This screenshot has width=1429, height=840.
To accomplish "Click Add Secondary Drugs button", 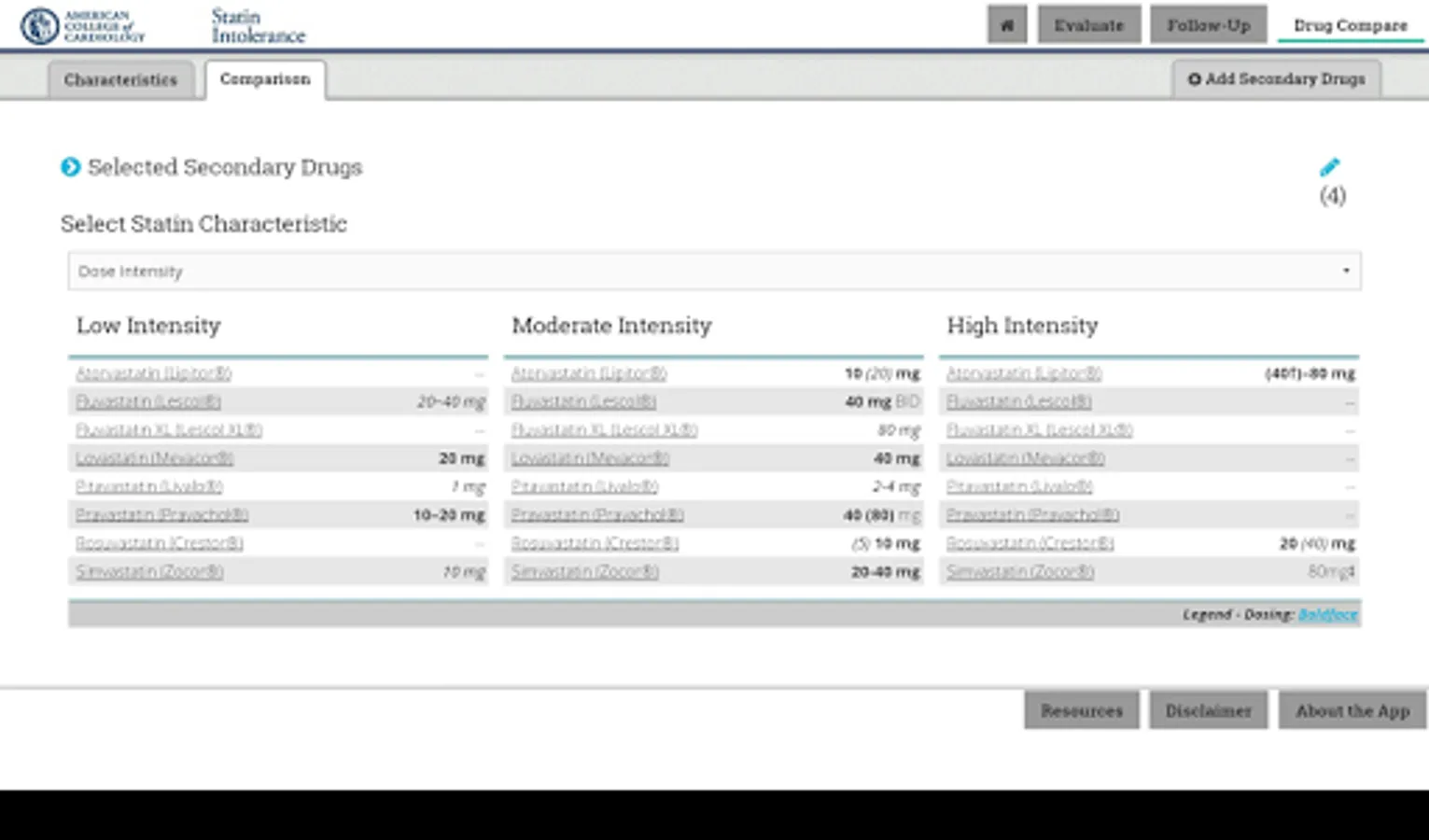I will [1276, 79].
